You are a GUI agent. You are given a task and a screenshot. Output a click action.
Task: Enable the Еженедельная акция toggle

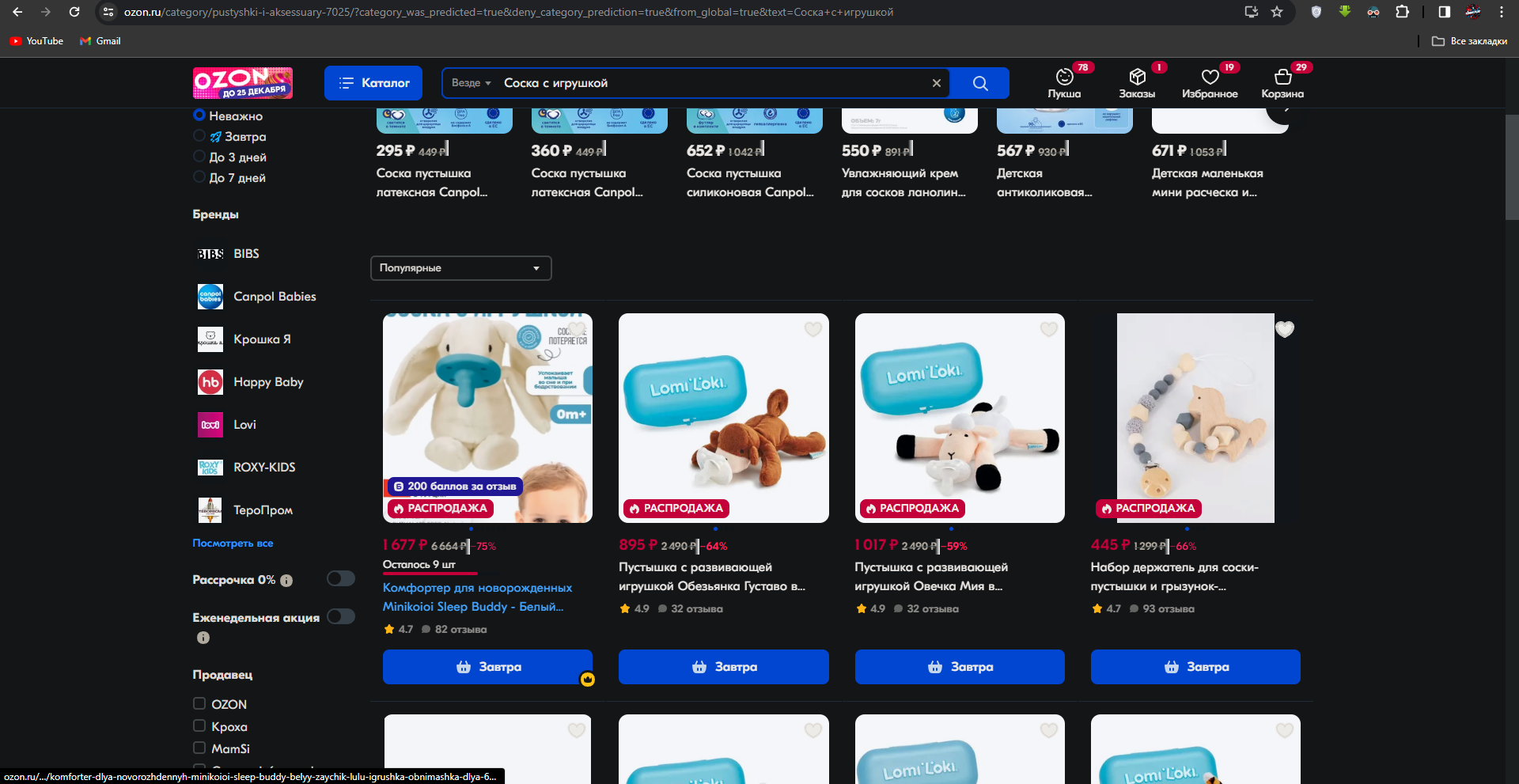[x=340, y=617]
